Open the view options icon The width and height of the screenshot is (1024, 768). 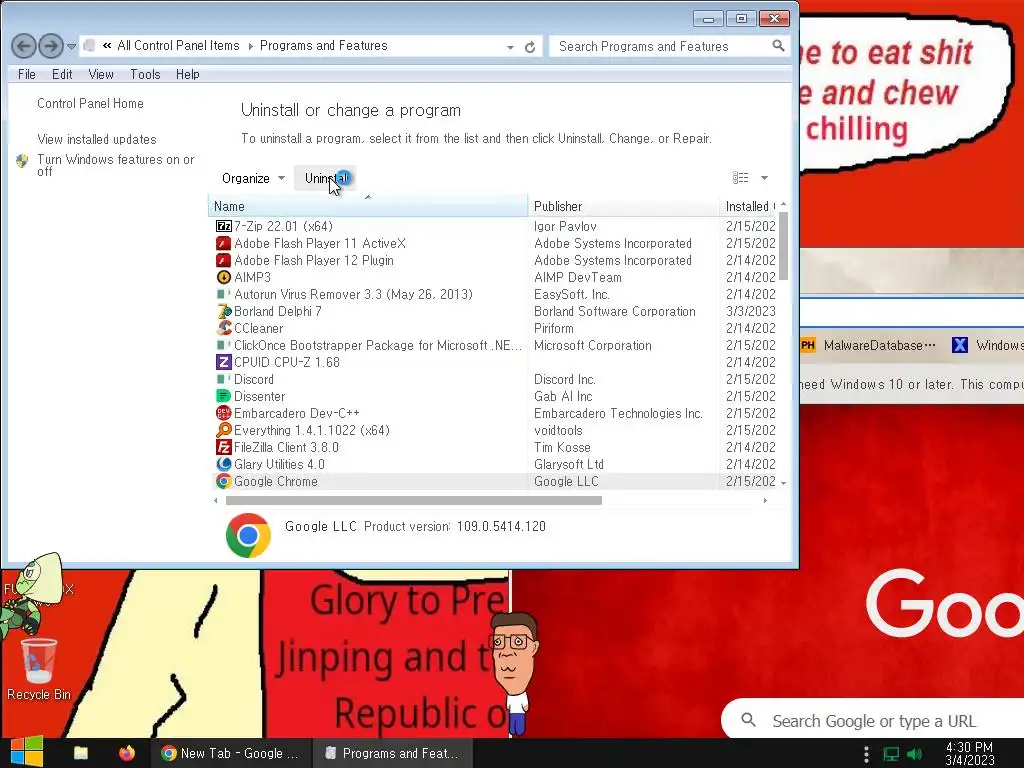point(740,178)
